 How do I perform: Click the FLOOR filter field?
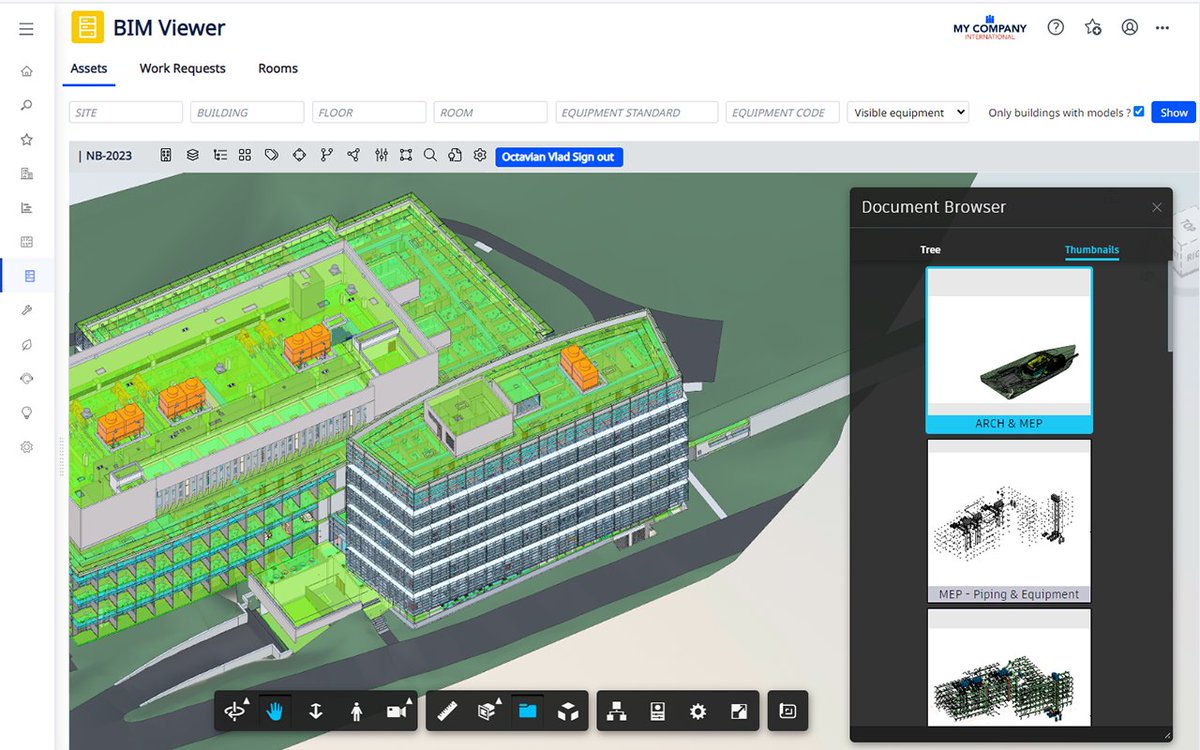tap(369, 113)
